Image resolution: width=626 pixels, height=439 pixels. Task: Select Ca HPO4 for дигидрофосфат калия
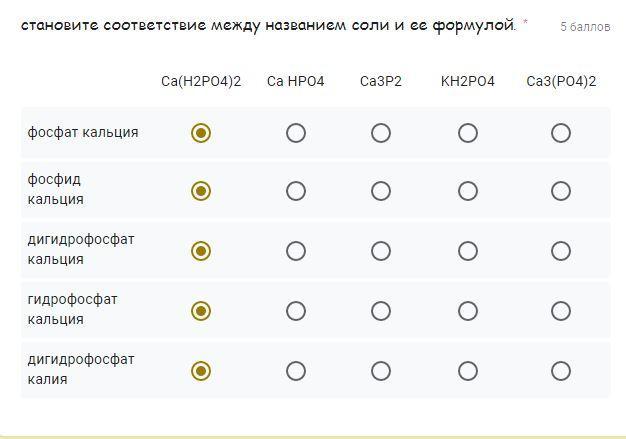pyautogui.click(x=296, y=371)
